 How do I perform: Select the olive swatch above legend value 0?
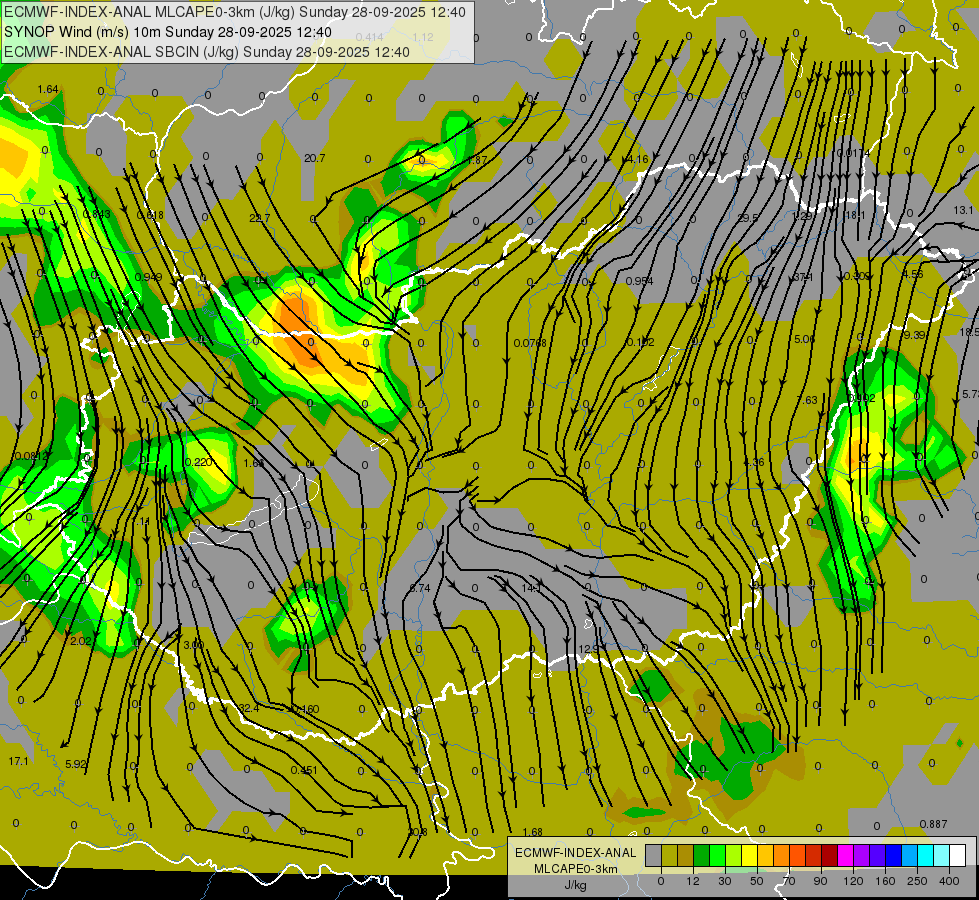tap(669, 855)
